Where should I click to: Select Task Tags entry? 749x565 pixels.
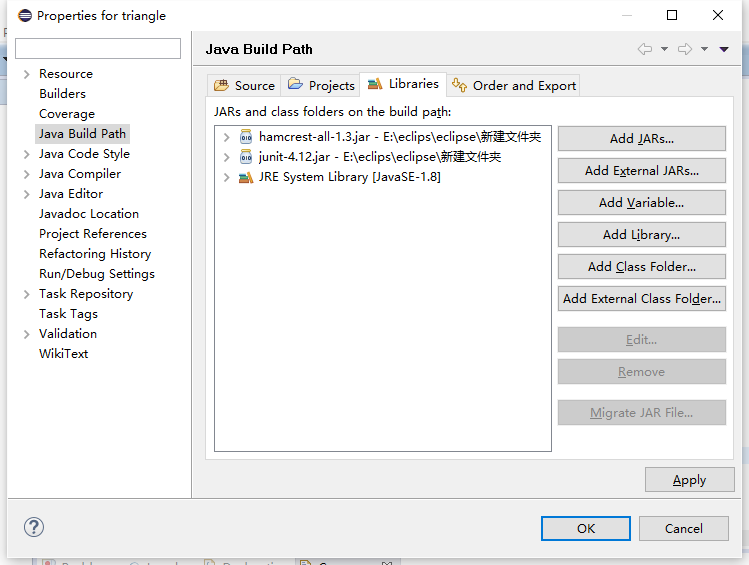(x=68, y=314)
